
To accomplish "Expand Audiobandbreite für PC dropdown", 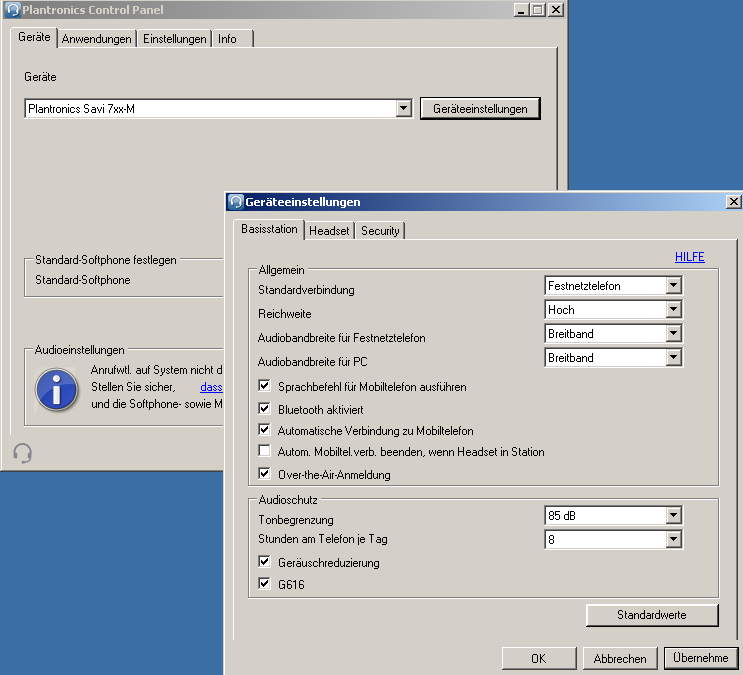I will pyautogui.click(x=613, y=357).
